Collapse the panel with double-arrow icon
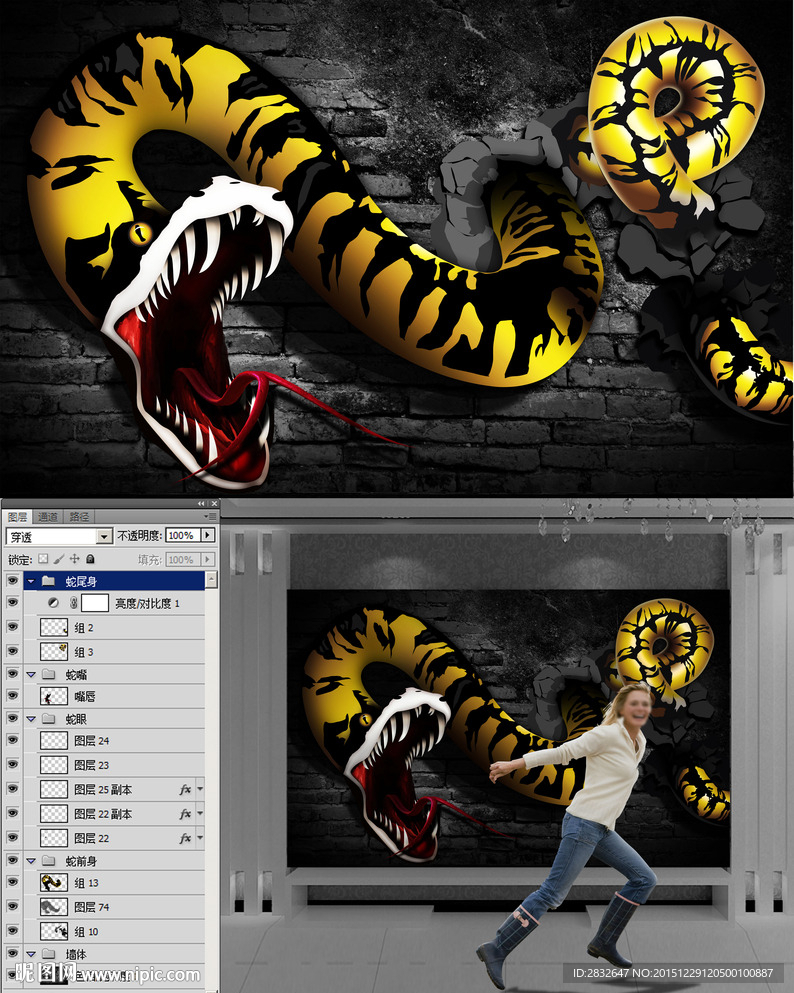This screenshot has height=993, width=794. coord(201,503)
